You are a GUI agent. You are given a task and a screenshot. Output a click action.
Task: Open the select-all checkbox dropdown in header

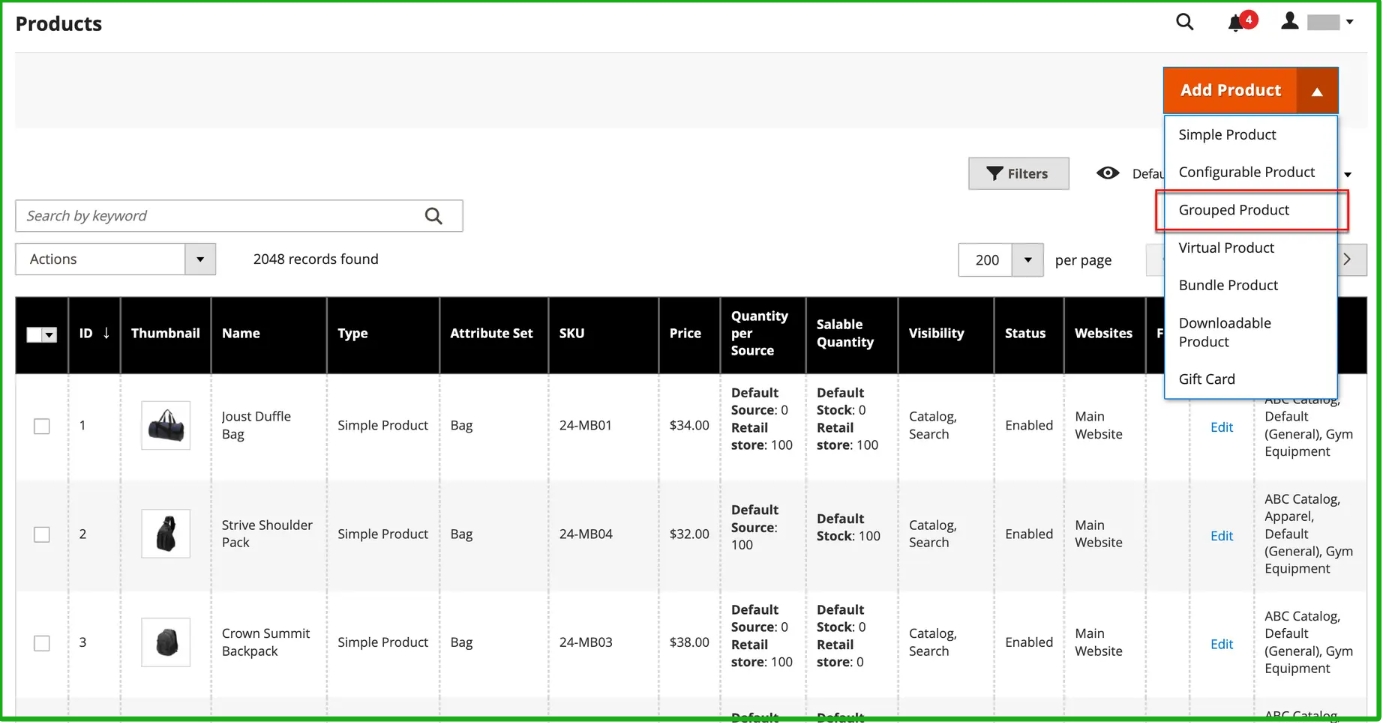49,335
